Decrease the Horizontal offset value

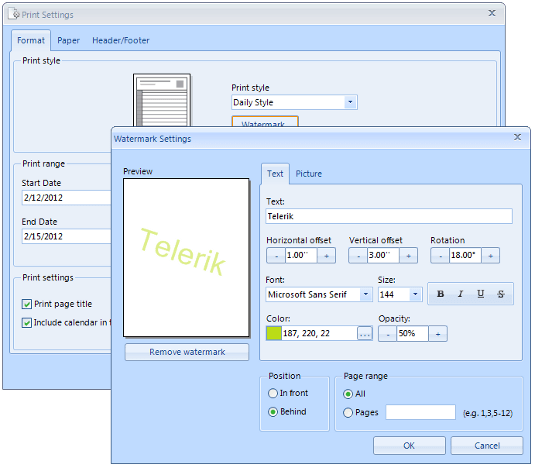click(x=276, y=255)
